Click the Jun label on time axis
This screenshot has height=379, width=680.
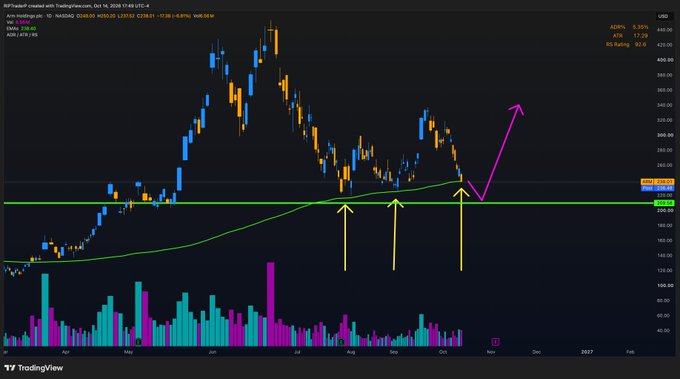212,352
